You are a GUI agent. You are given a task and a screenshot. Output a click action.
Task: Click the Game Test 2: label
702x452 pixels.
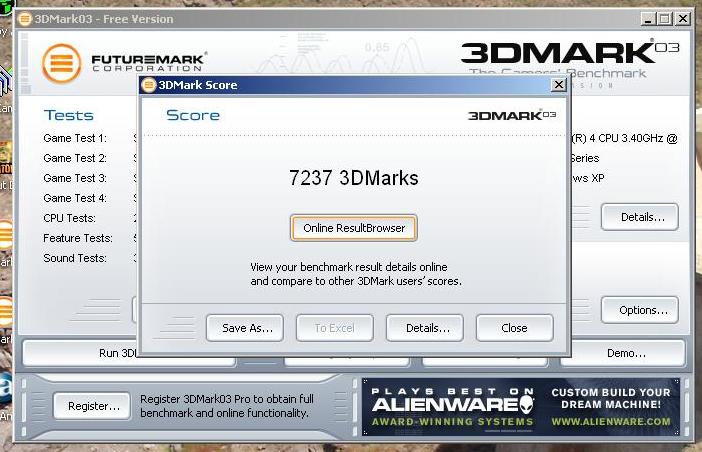(75, 158)
